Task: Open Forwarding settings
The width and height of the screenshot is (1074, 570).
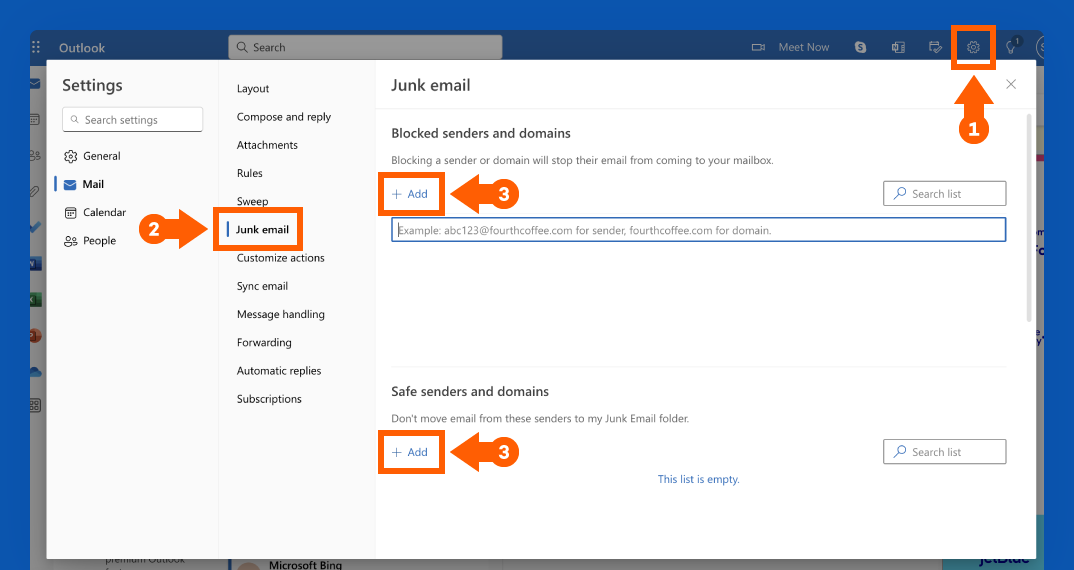Action: (264, 342)
